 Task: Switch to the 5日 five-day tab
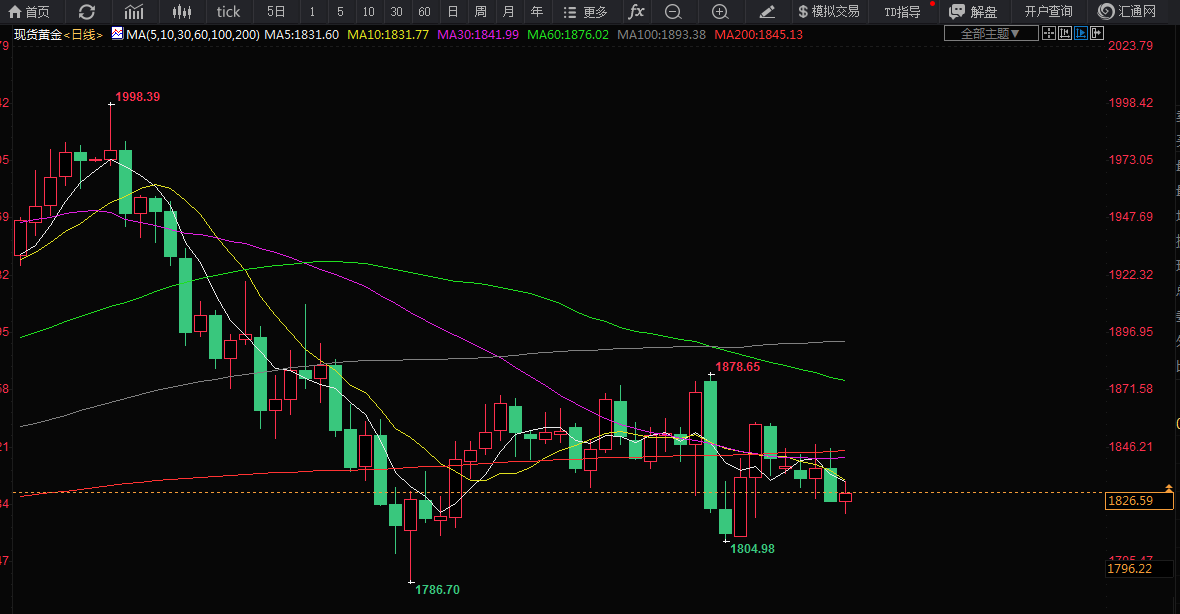point(276,12)
